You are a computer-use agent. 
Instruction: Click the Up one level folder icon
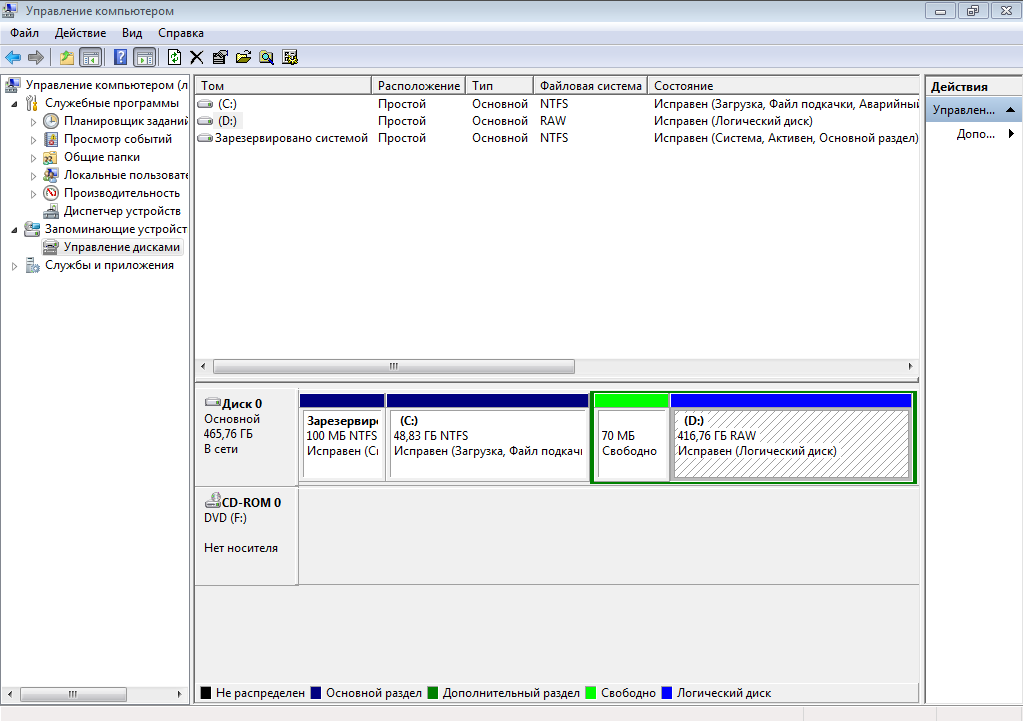[67, 57]
